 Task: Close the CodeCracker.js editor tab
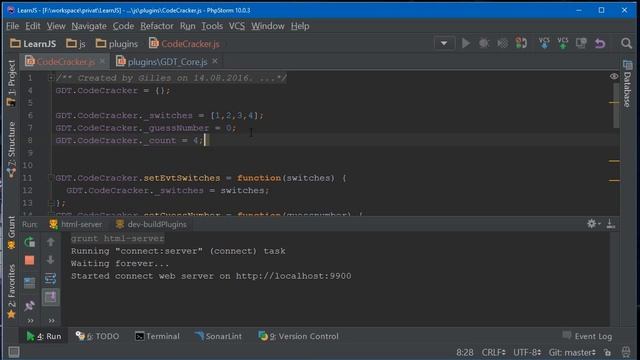click(102, 61)
